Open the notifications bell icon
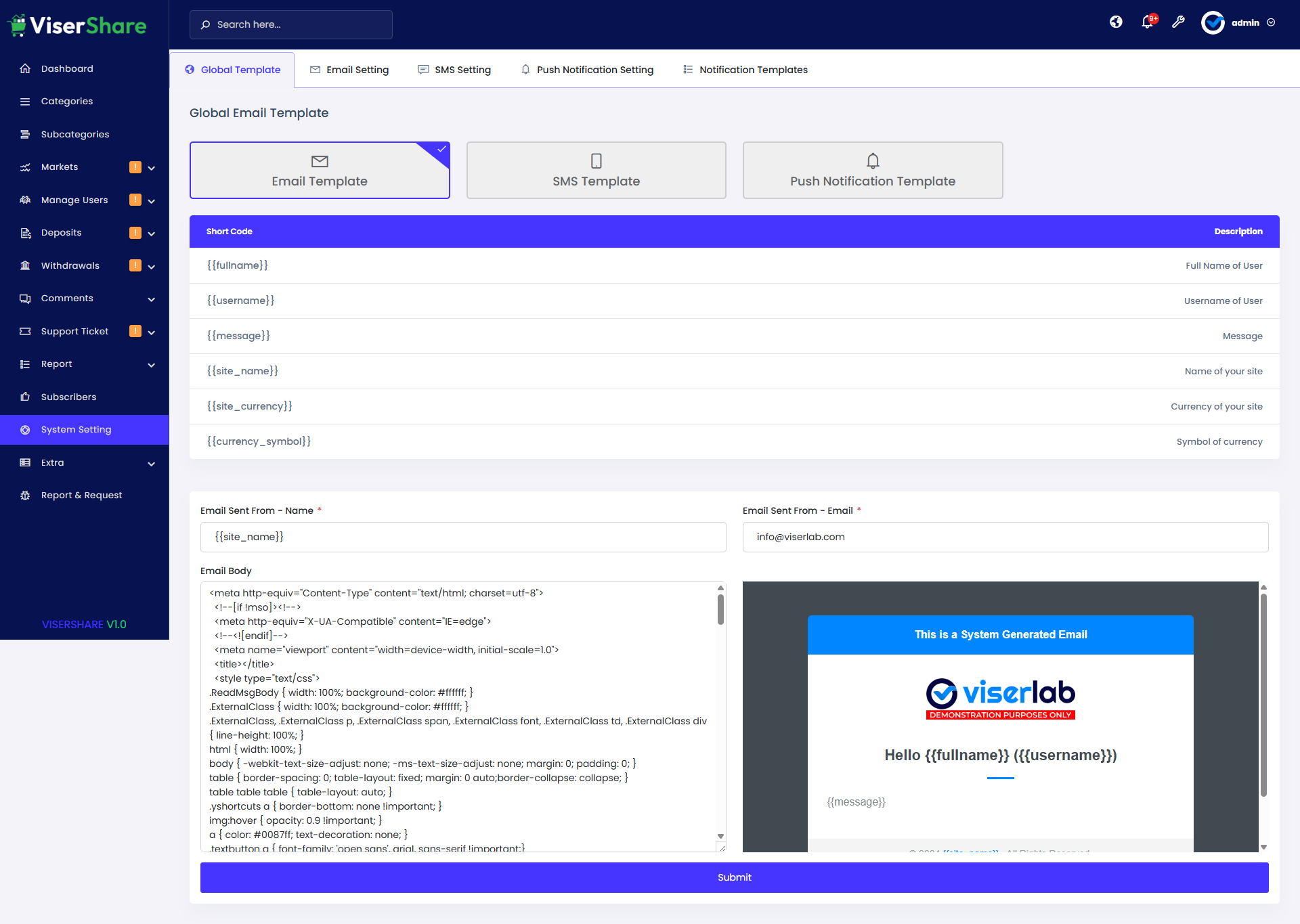1300x924 pixels. tap(1147, 22)
